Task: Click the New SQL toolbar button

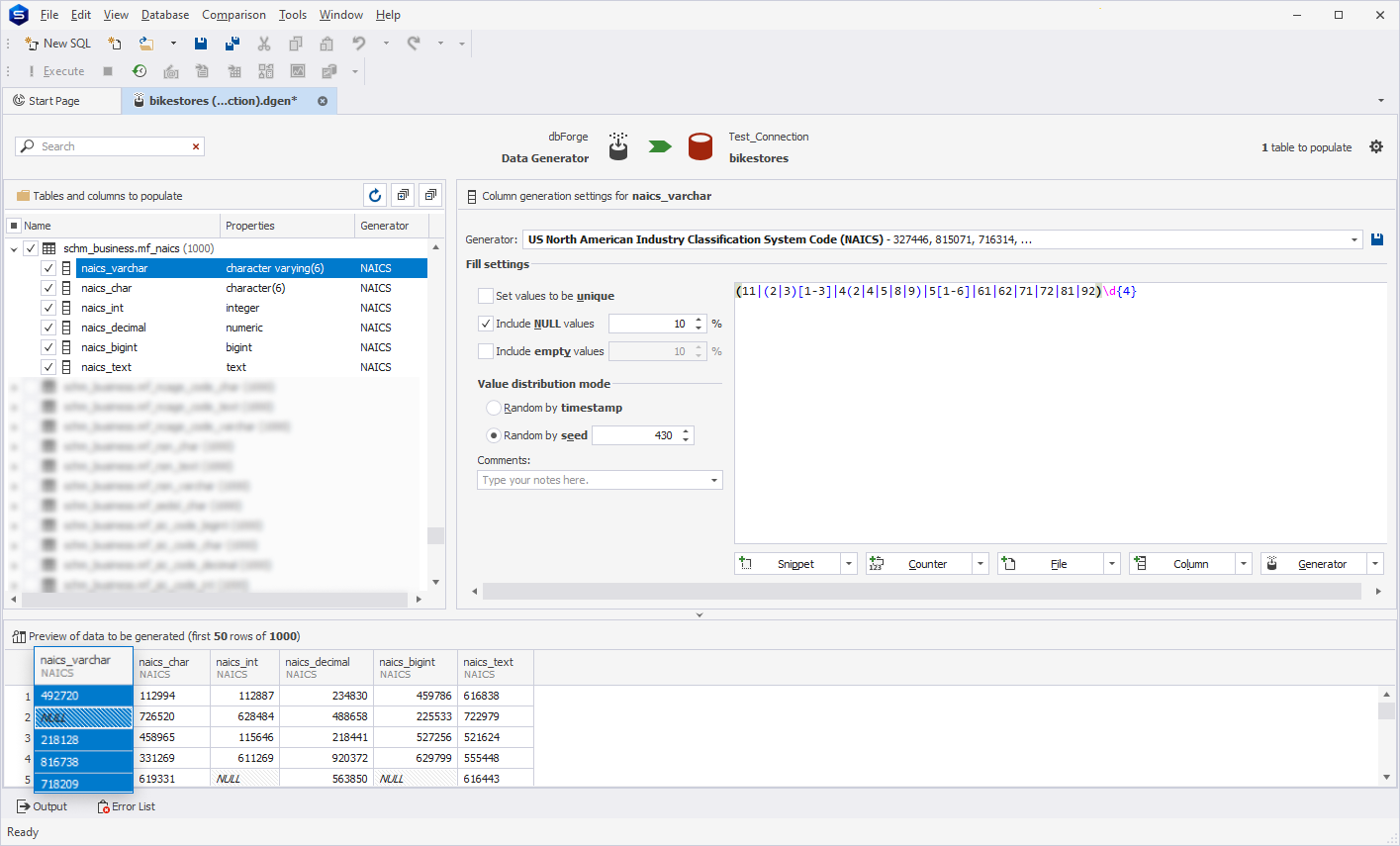Action: coord(57,44)
